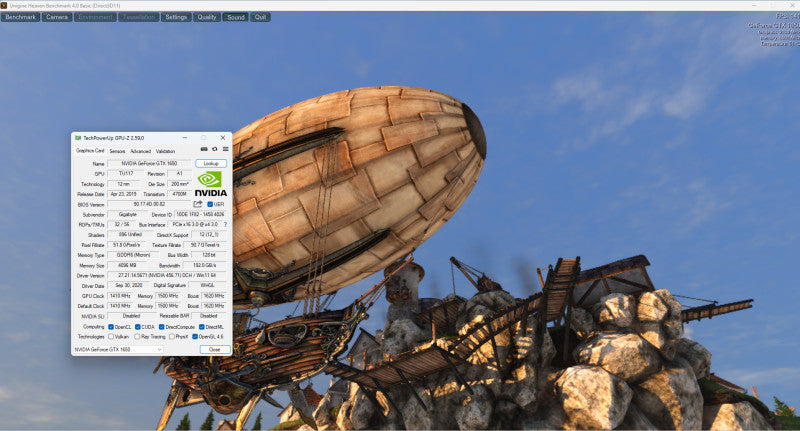Click the Lookup button
This screenshot has height=431, width=800.
click(211, 163)
